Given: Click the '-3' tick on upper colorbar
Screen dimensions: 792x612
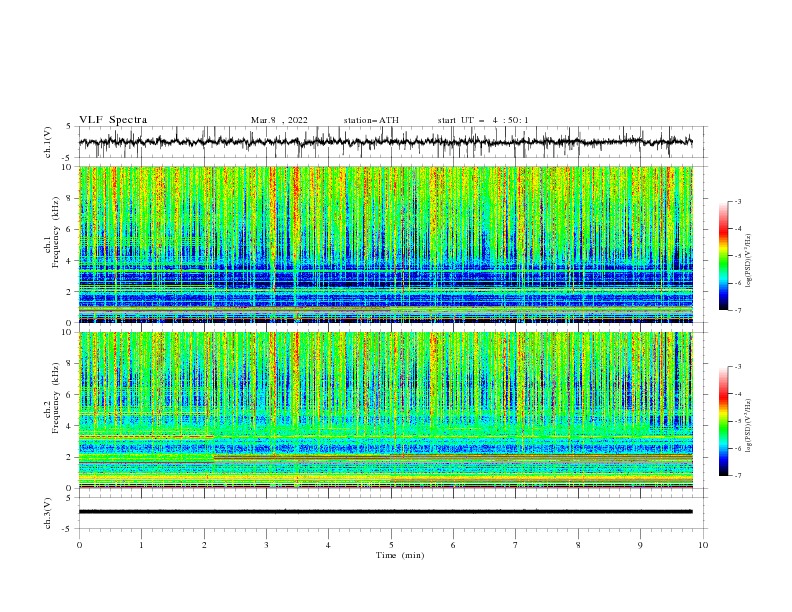Looking at the screenshot, I should (x=737, y=201).
